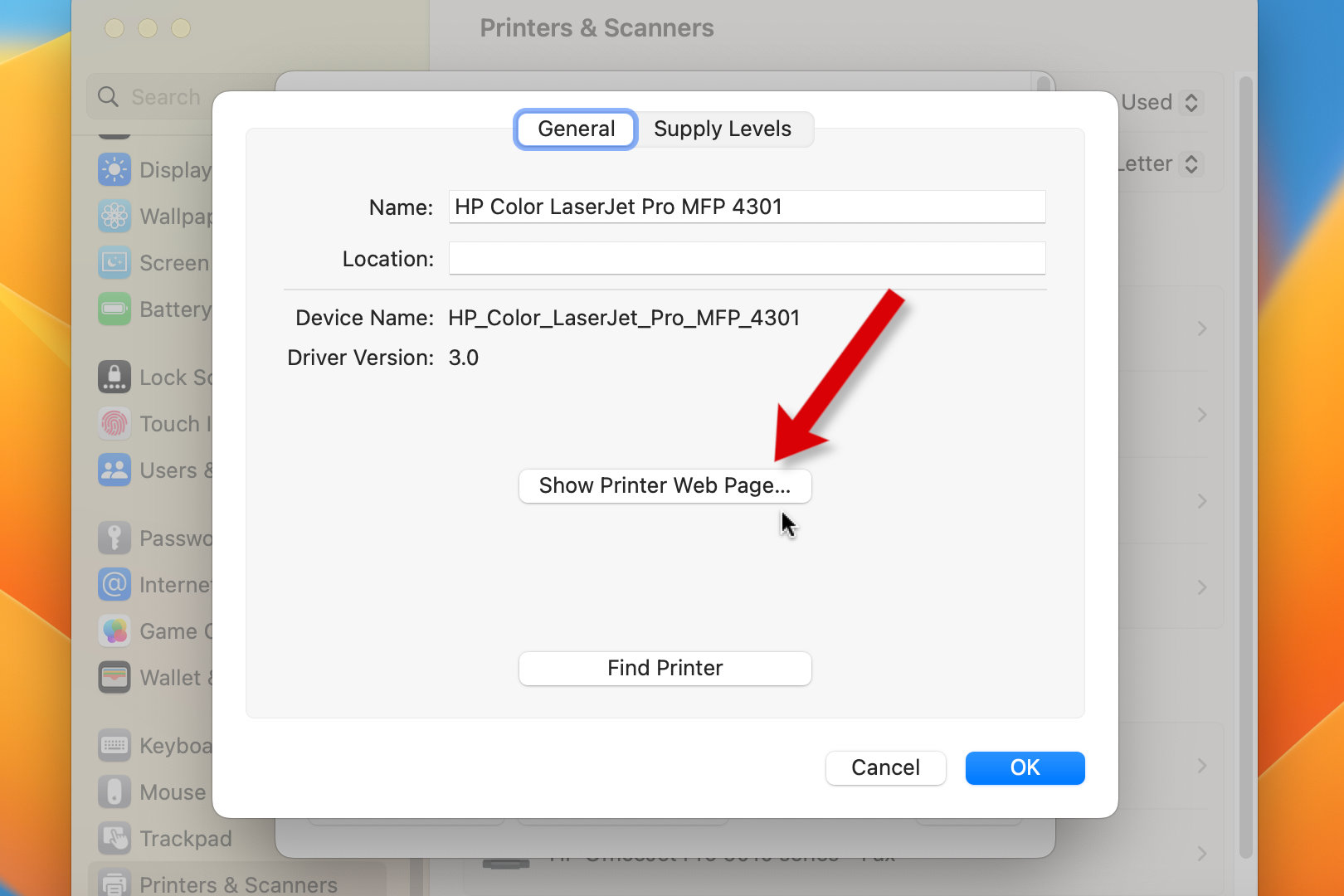The width and height of the screenshot is (1344, 896).
Task: Open Game Center sidebar icon
Action: (x=114, y=631)
